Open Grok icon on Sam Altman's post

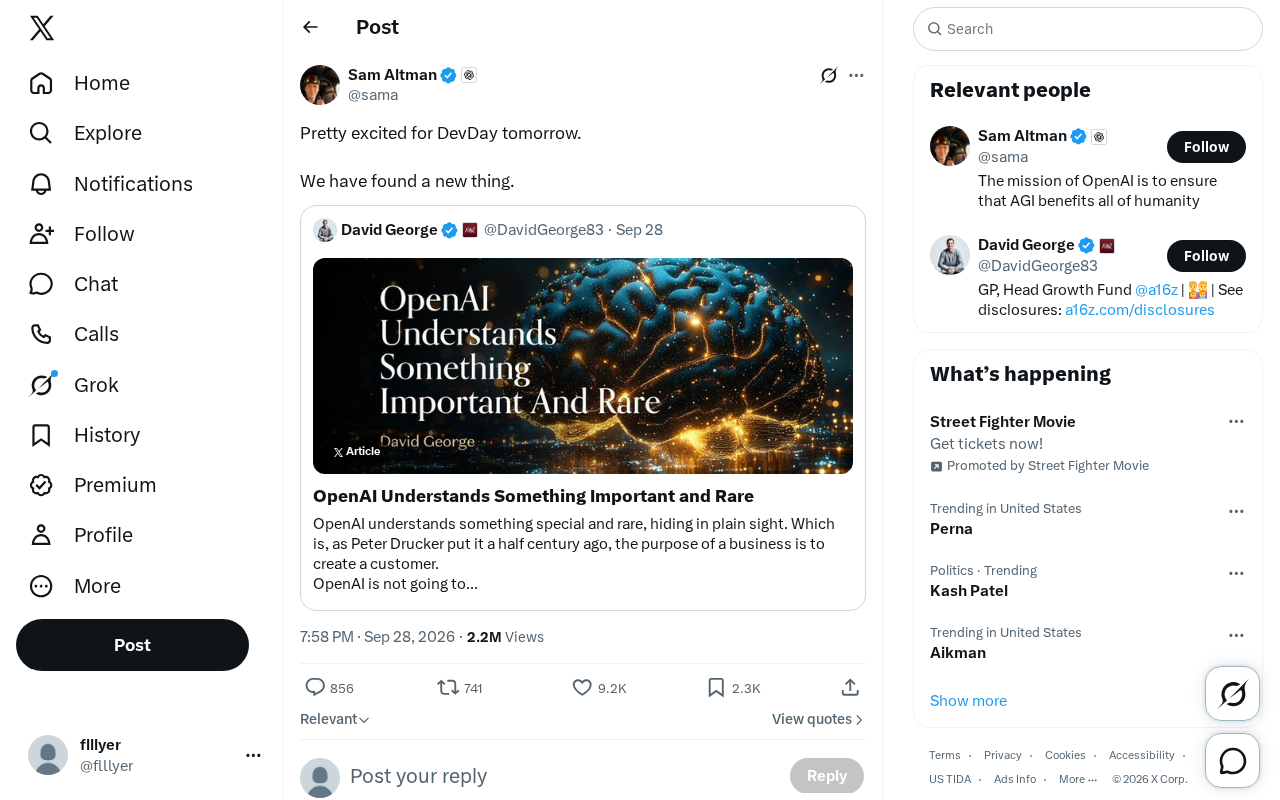click(829, 75)
